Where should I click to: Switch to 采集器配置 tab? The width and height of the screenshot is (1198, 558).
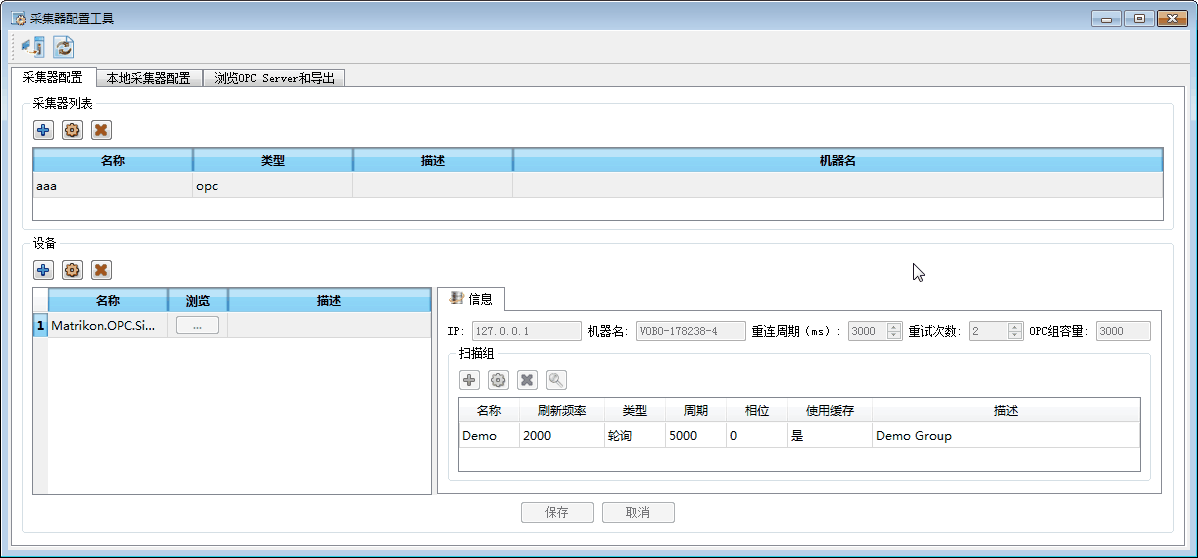(x=53, y=77)
